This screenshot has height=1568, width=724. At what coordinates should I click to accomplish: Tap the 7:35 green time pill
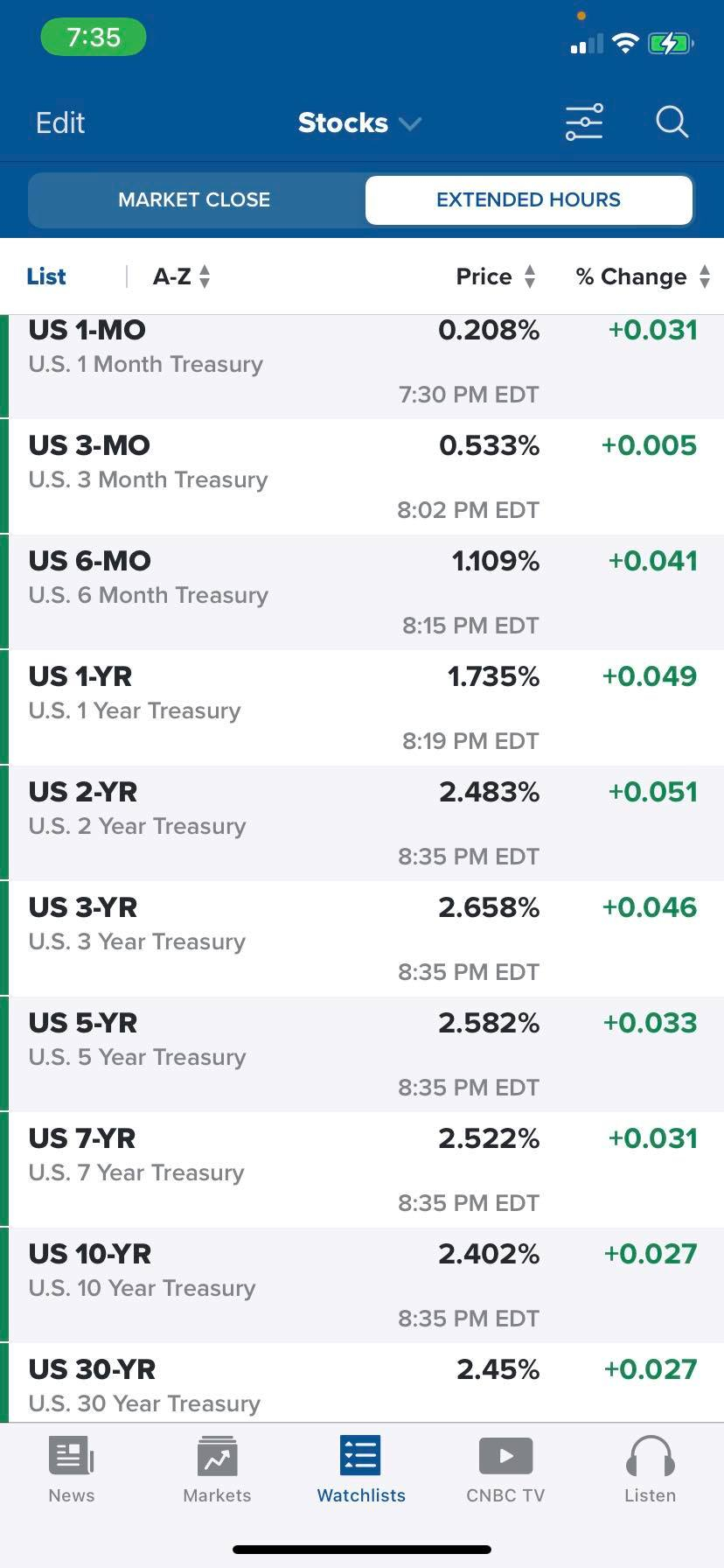pos(94,38)
